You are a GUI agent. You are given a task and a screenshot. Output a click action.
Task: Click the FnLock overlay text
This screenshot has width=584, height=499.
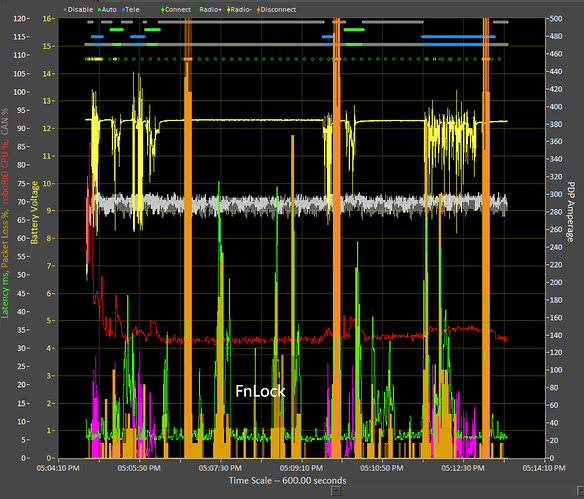(260, 391)
